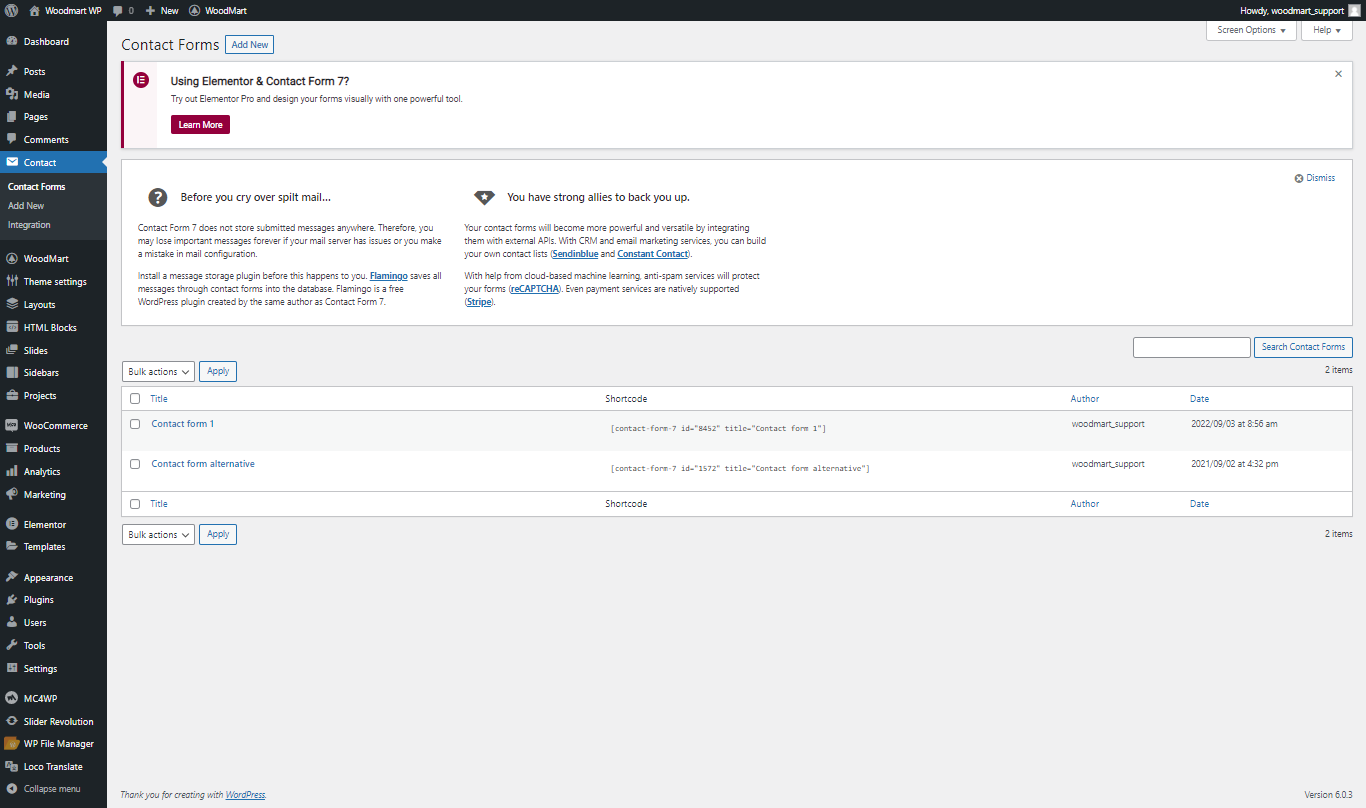This screenshot has width=1366, height=808.
Task: Click the Add New button beside Contact Forms
Action: pyautogui.click(x=249, y=45)
